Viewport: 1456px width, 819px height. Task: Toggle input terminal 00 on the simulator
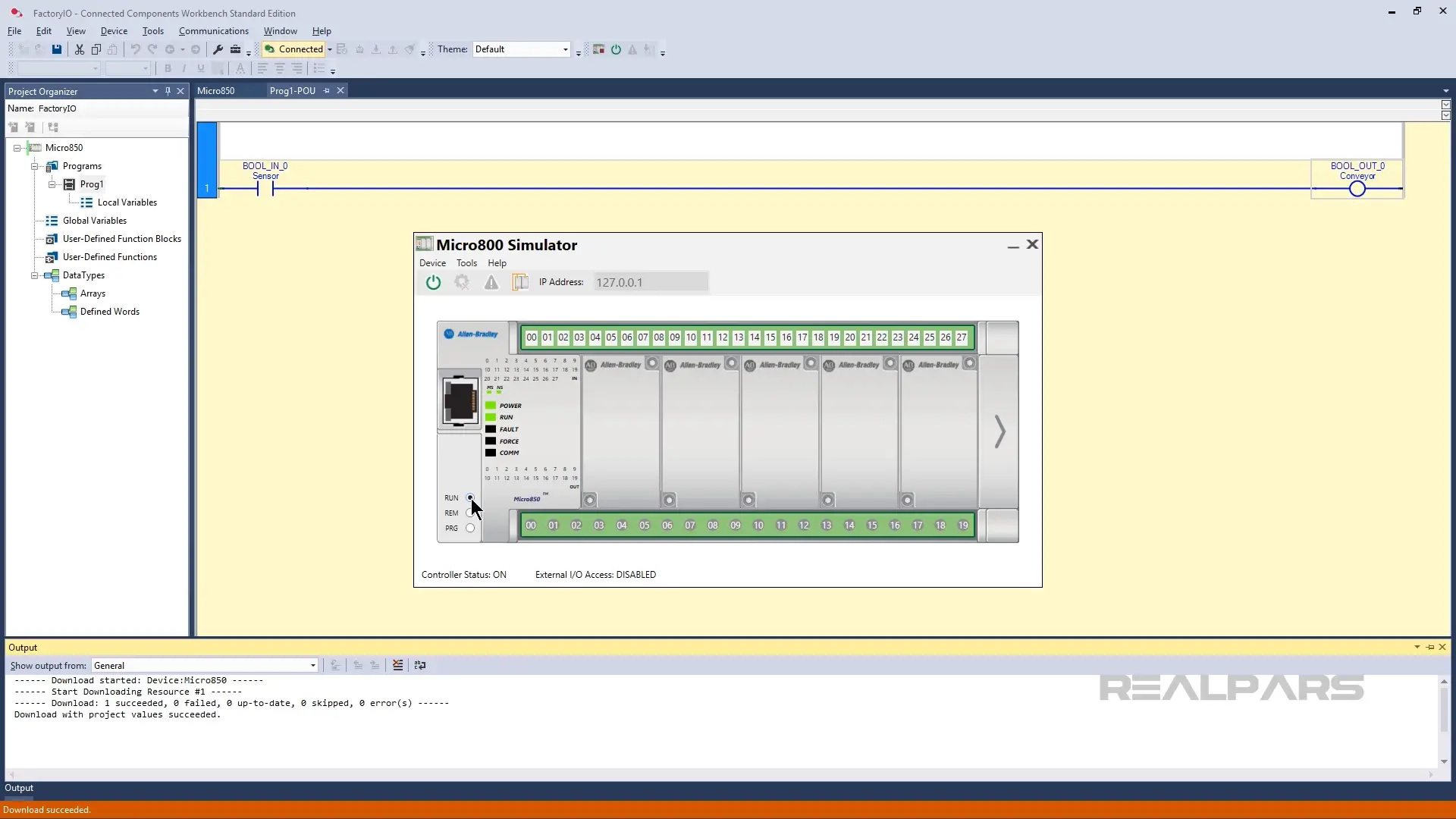coord(532,337)
